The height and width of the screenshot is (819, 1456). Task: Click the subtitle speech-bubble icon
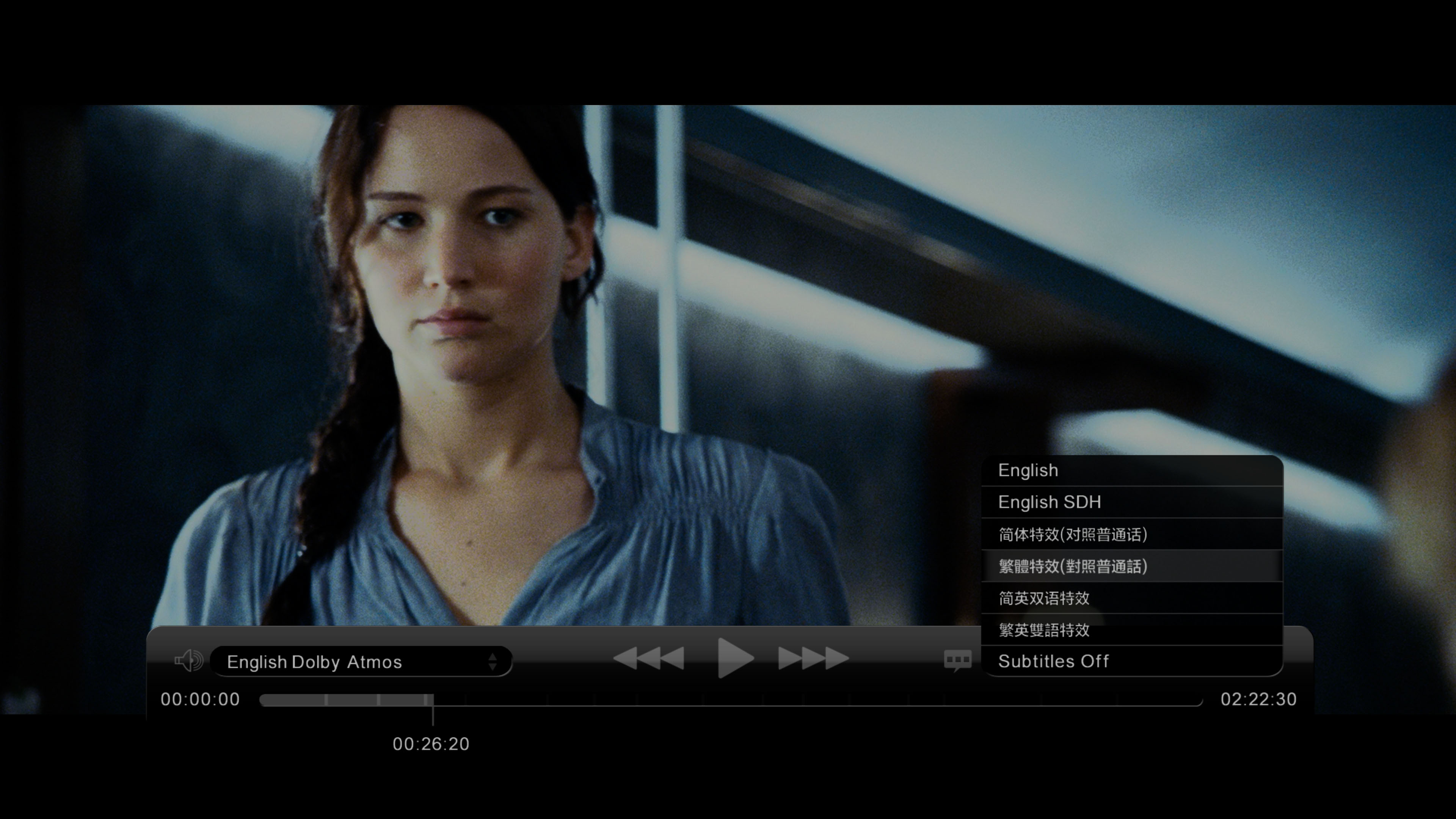pyautogui.click(x=957, y=660)
